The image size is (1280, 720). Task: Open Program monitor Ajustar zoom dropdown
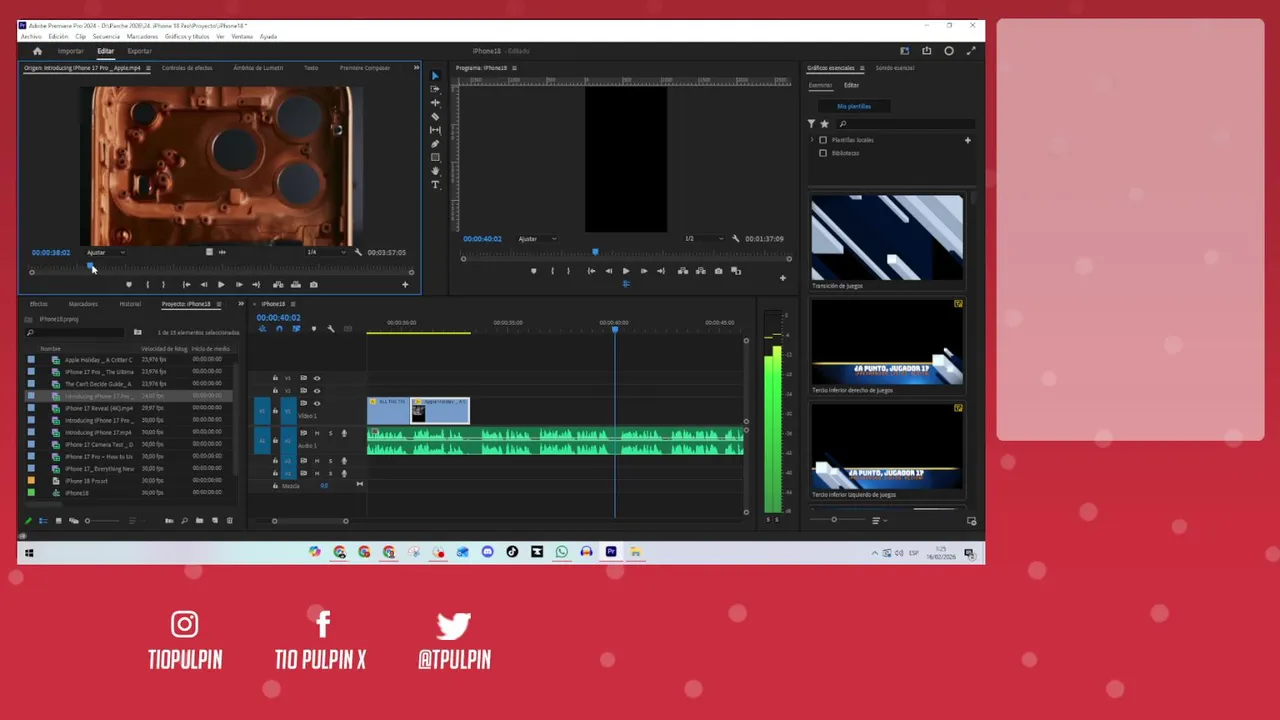point(537,239)
